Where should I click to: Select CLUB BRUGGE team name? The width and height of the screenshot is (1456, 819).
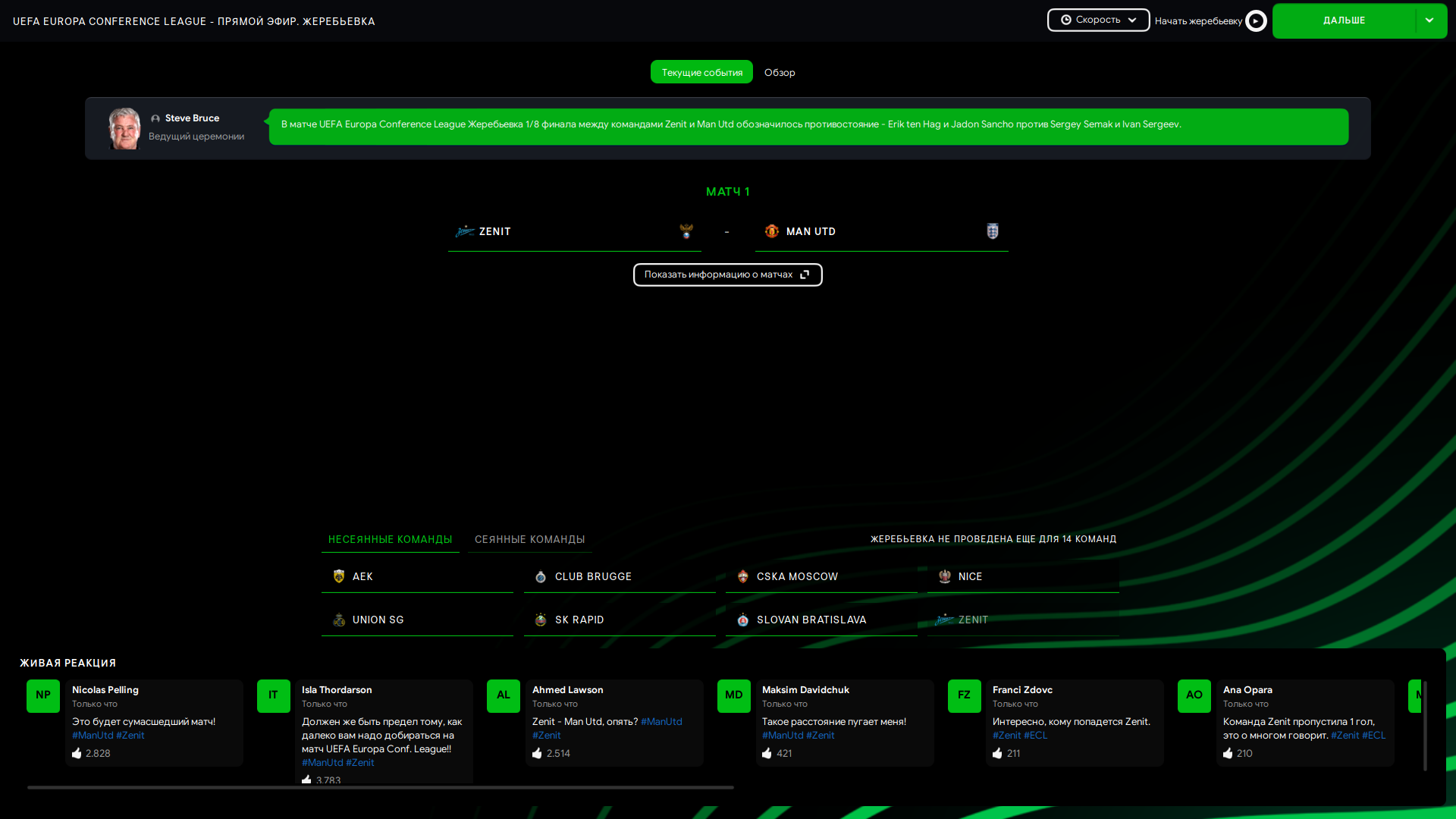[593, 576]
